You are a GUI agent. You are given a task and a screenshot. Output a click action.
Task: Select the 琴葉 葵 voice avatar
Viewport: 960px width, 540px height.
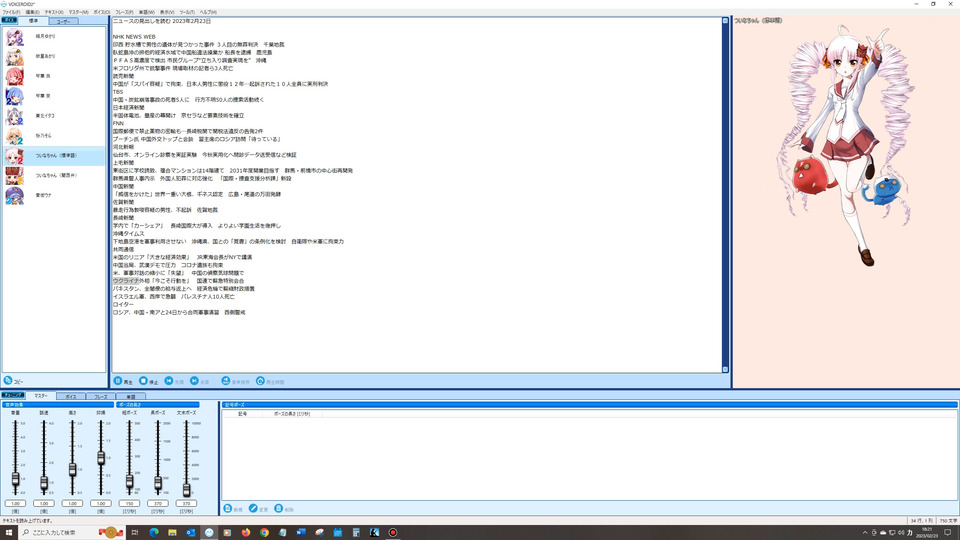click(x=15, y=96)
